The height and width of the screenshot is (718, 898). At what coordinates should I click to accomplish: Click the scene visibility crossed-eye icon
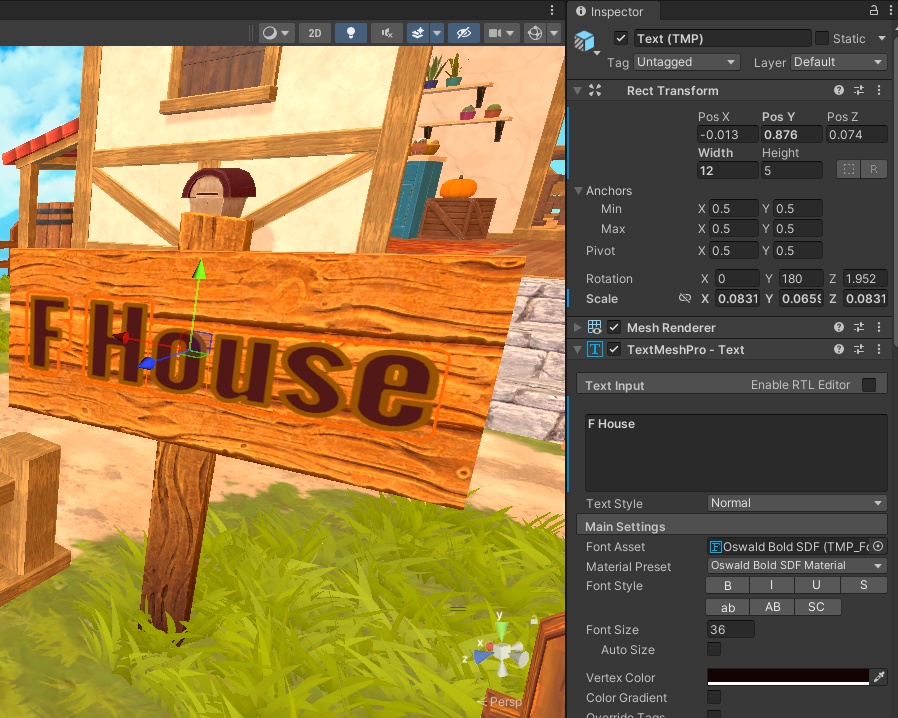(463, 33)
